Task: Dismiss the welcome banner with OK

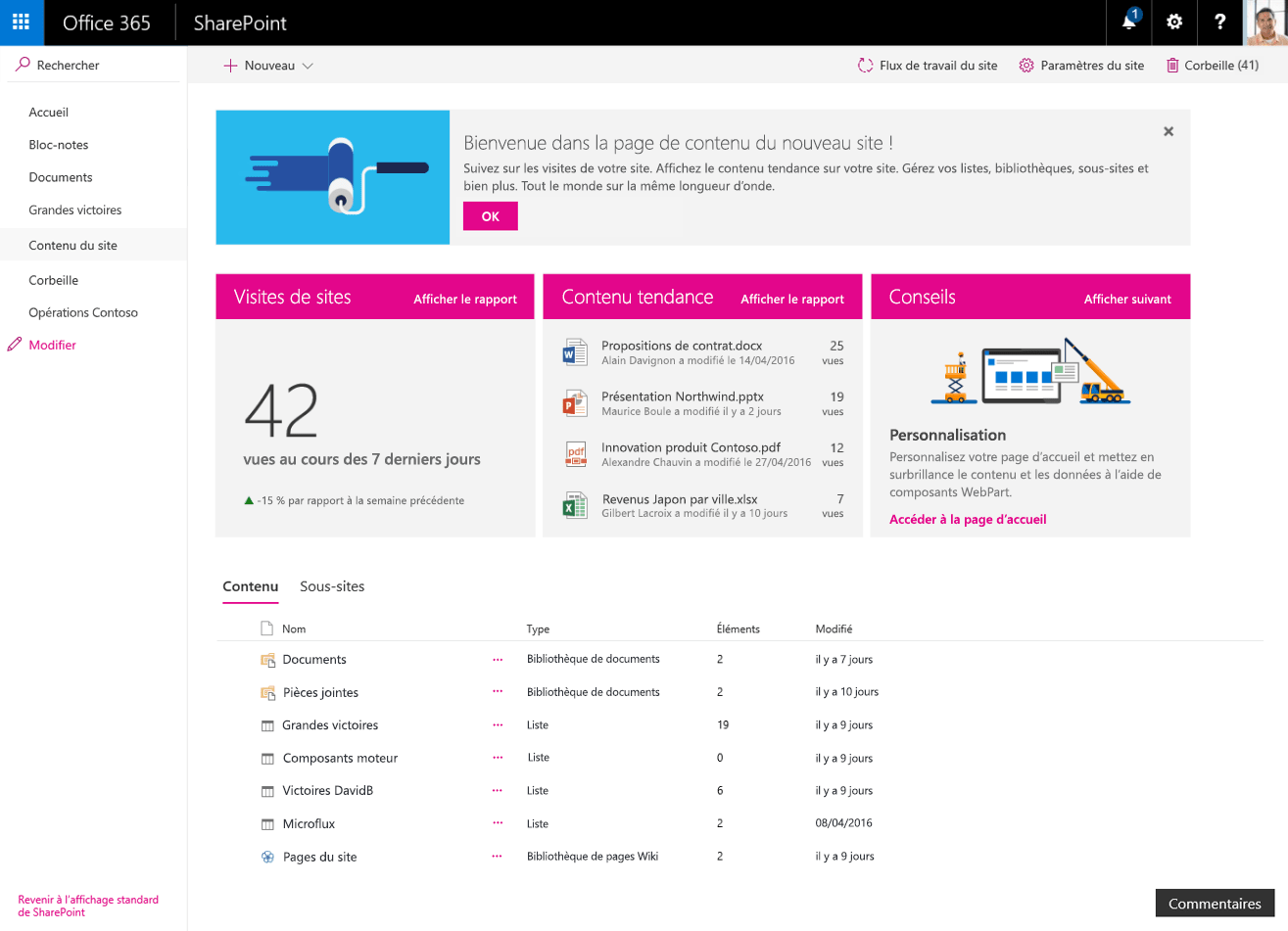Action: pyautogui.click(x=490, y=215)
